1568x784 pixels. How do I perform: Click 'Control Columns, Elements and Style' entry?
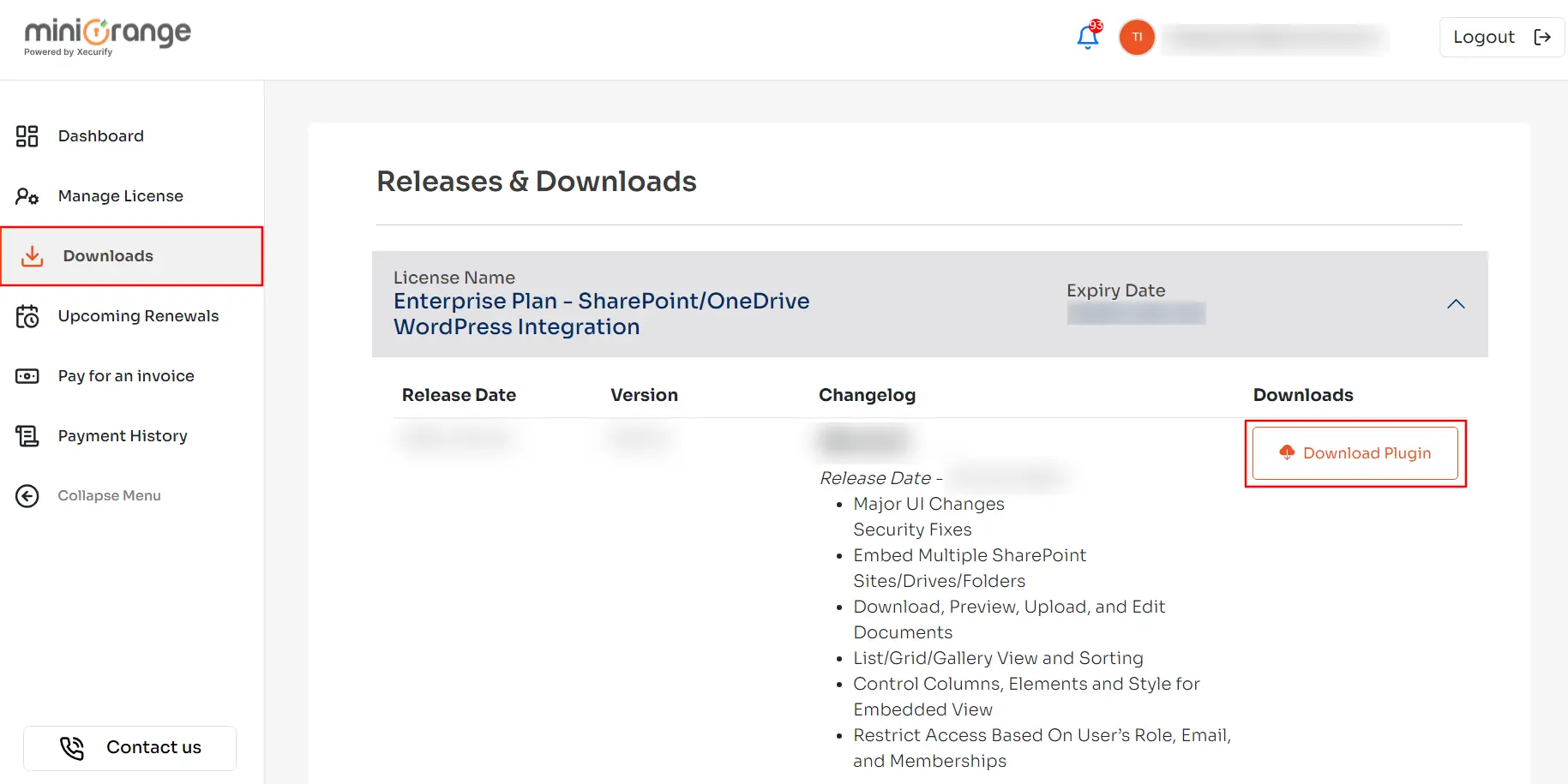(1026, 697)
